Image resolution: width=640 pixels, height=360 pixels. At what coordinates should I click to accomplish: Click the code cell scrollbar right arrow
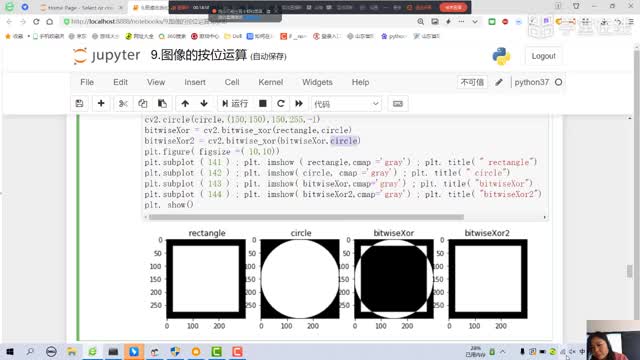pos(544,217)
